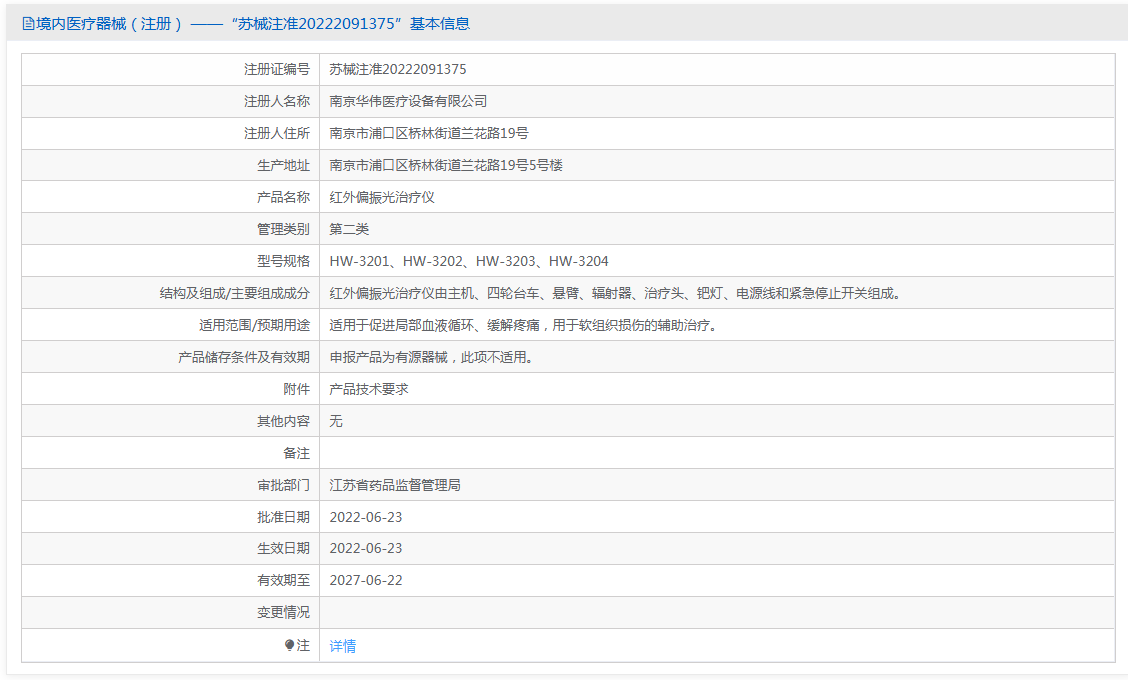Select production address ending 19号5号楼

pyautogui.click(x=446, y=166)
